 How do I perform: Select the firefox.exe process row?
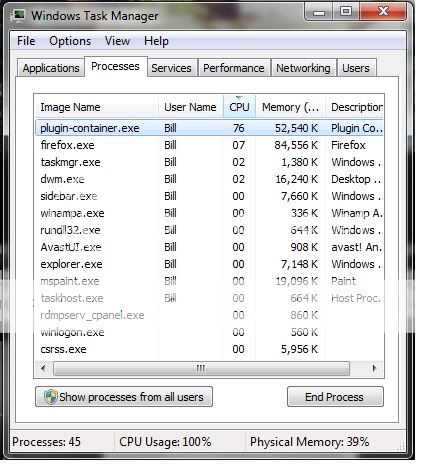tap(209, 145)
